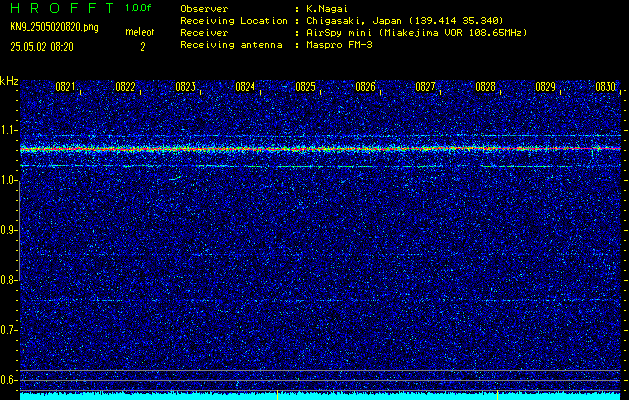Click the 0825 time marker
The image size is (629, 400).
click(305, 87)
